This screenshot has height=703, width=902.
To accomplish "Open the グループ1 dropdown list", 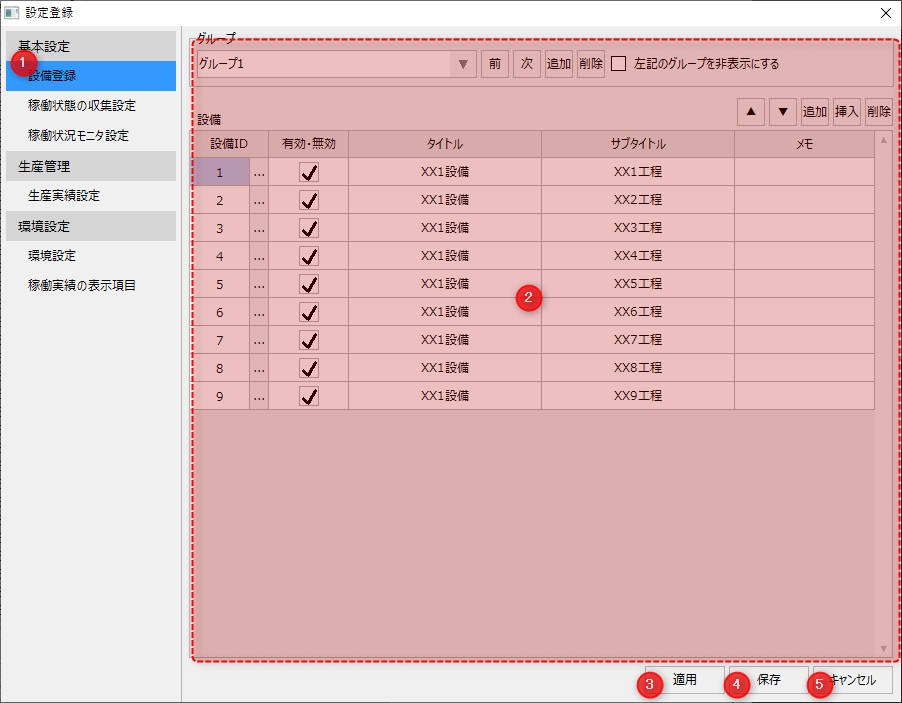I will 461,63.
